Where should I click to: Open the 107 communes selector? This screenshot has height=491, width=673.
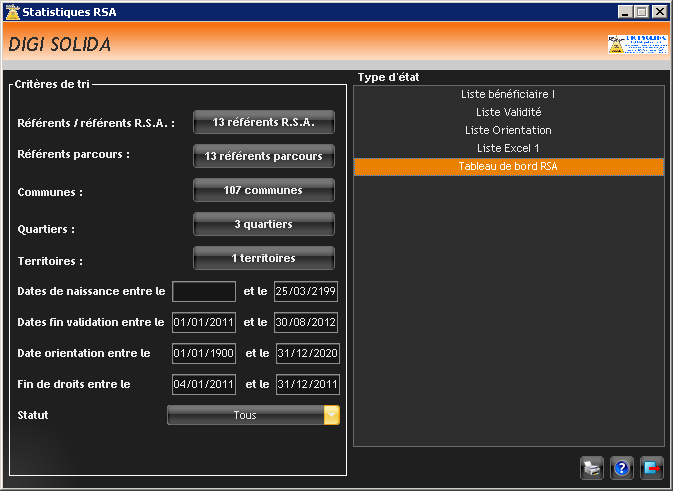point(263,190)
